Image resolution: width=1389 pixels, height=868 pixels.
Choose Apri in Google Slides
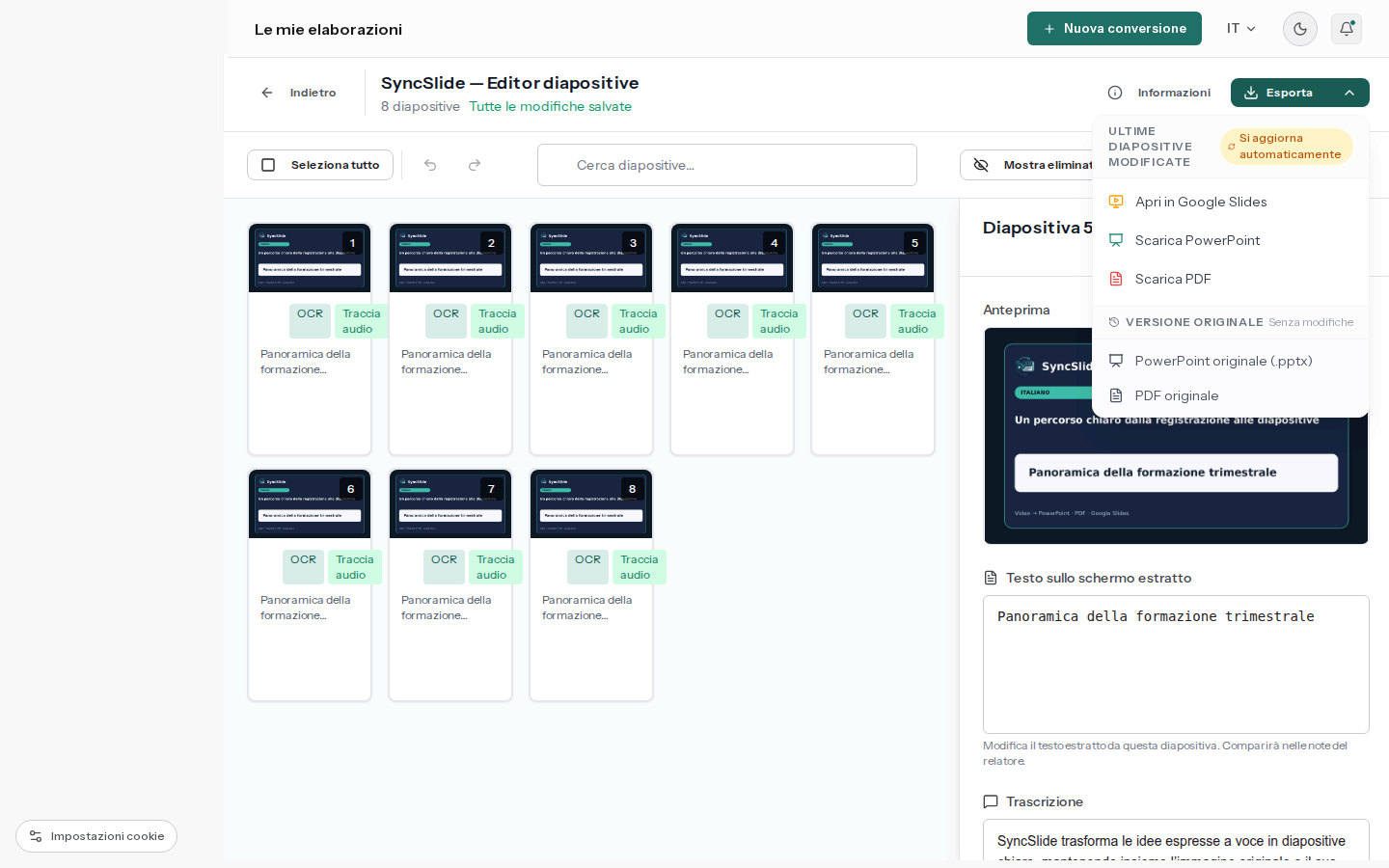[1231, 202]
